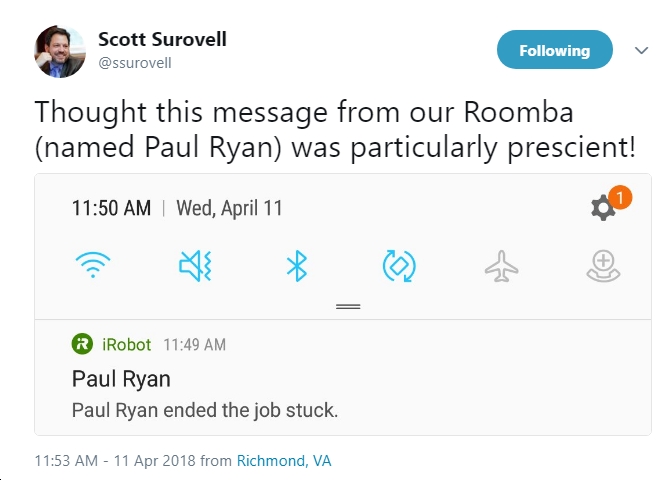Open the Richmond, VA location link
Viewport: 671px width, 480px height.
284,461
